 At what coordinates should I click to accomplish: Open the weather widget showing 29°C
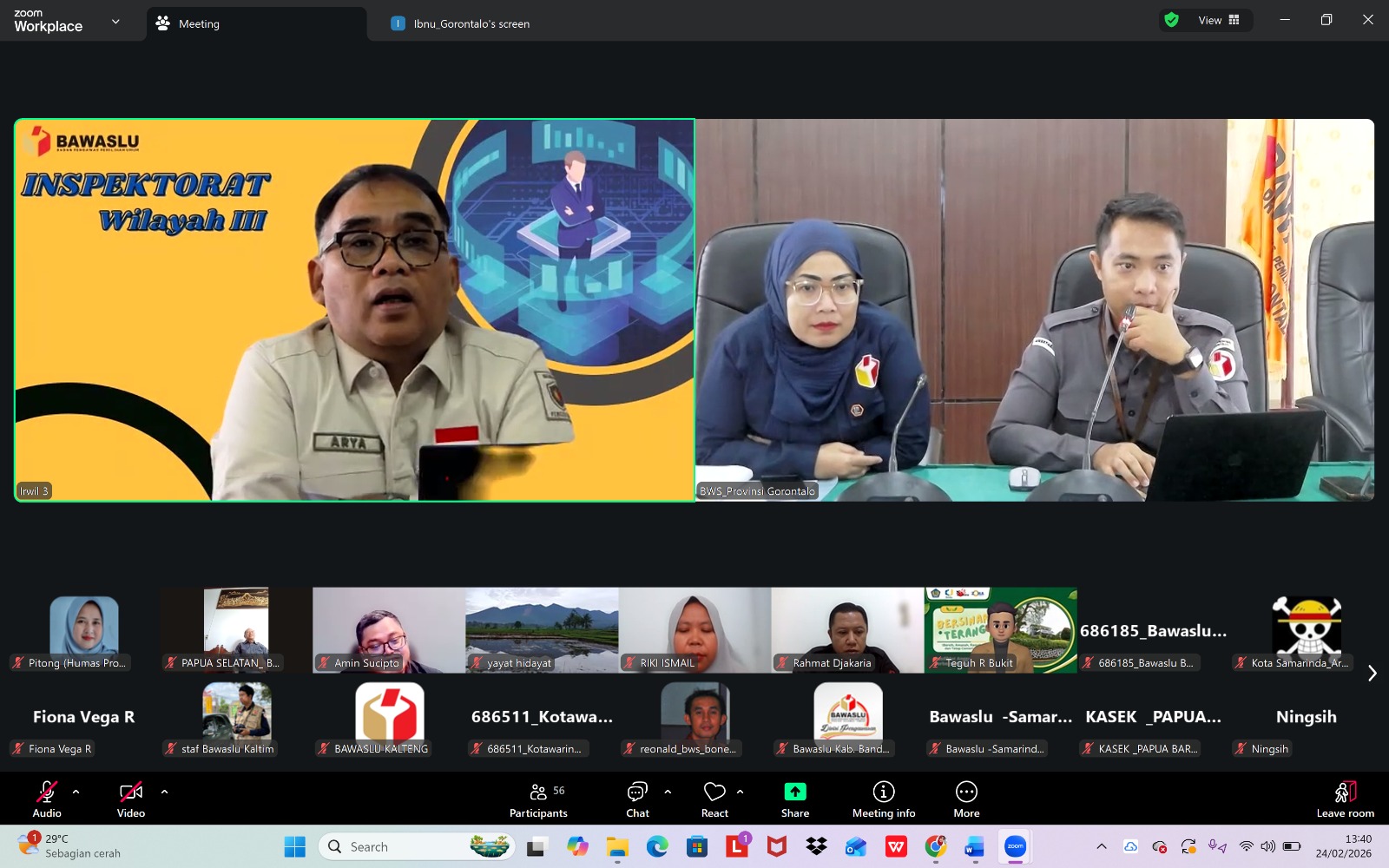[69, 846]
